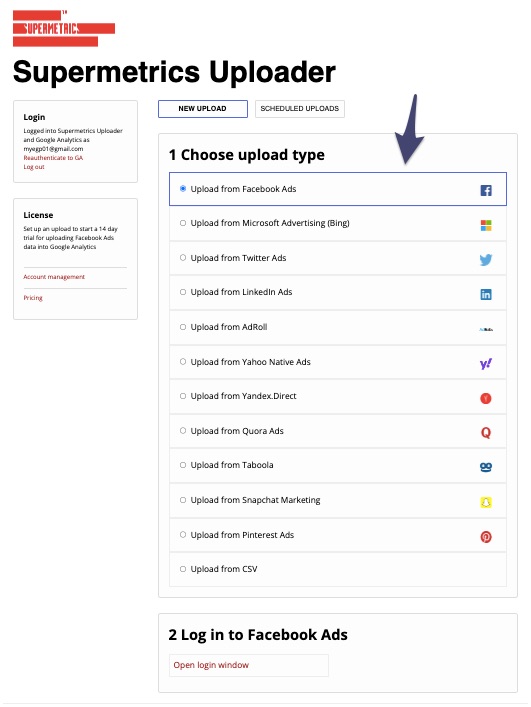Click the LinkedIn logo icon
Image resolution: width=531 pixels, height=707 pixels.
tap(485, 294)
